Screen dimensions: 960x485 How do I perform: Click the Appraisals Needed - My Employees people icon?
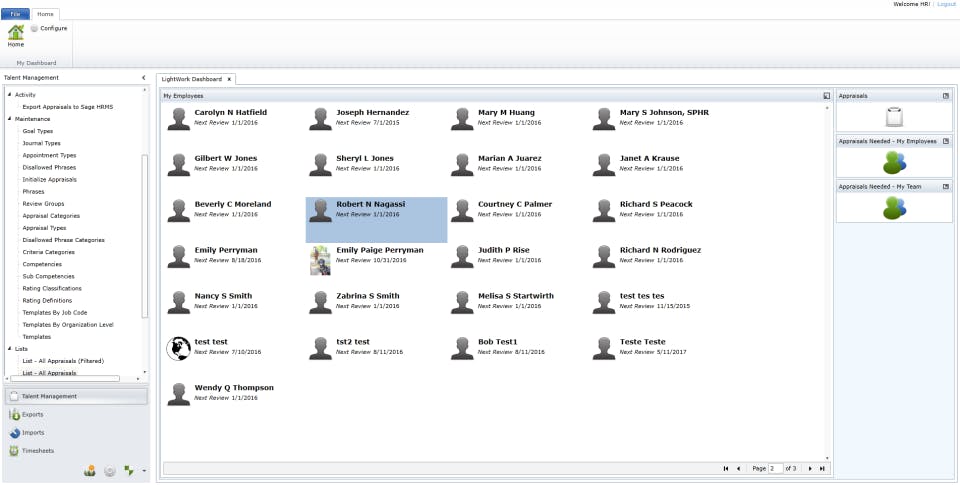pos(894,162)
